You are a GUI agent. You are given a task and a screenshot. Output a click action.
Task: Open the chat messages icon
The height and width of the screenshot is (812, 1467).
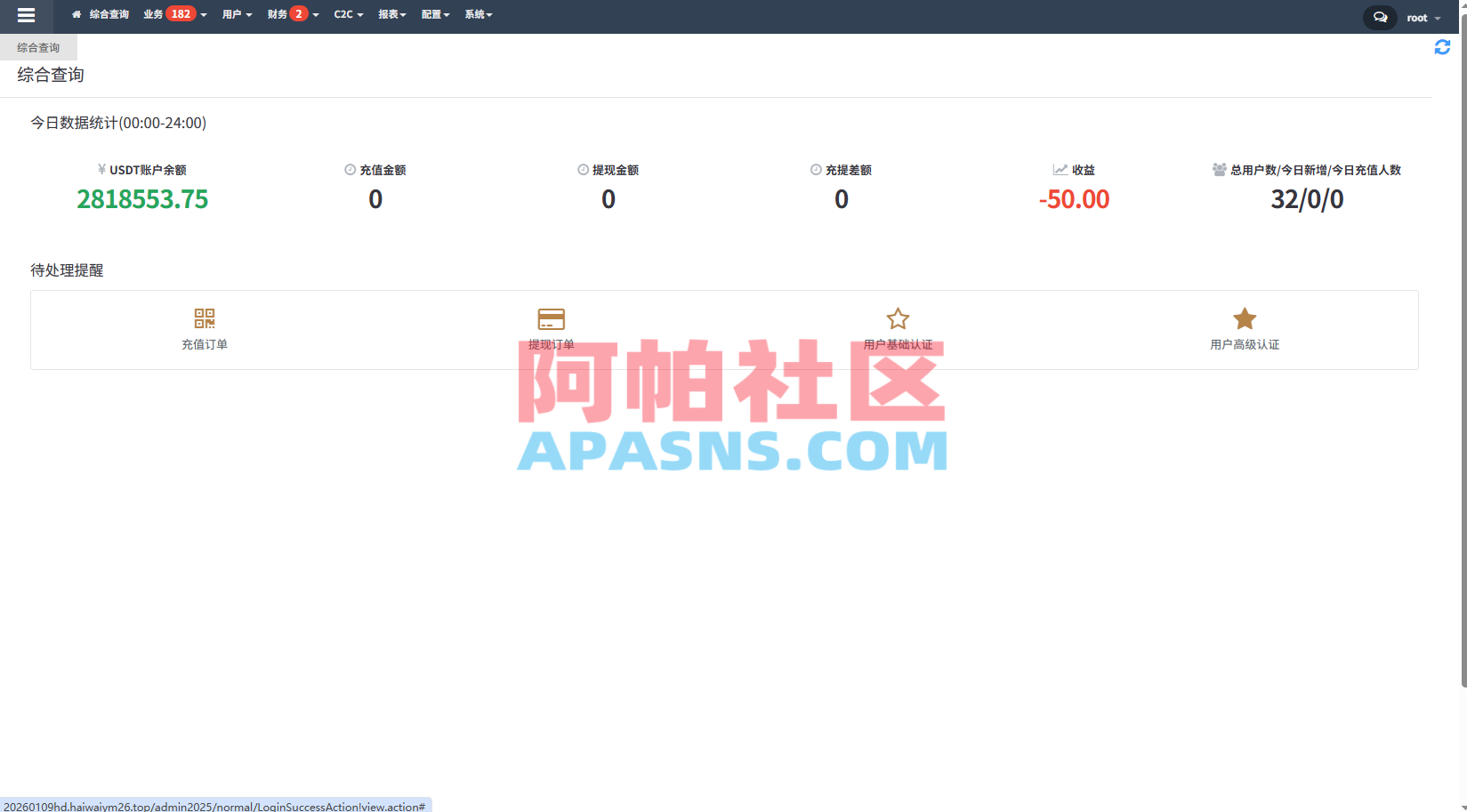1380,17
